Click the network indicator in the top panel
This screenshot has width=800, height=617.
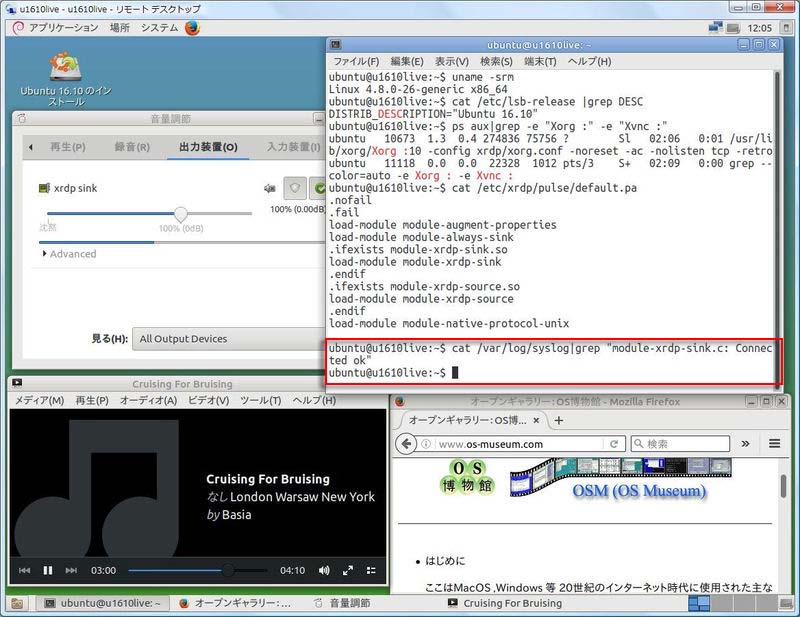click(715, 28)
